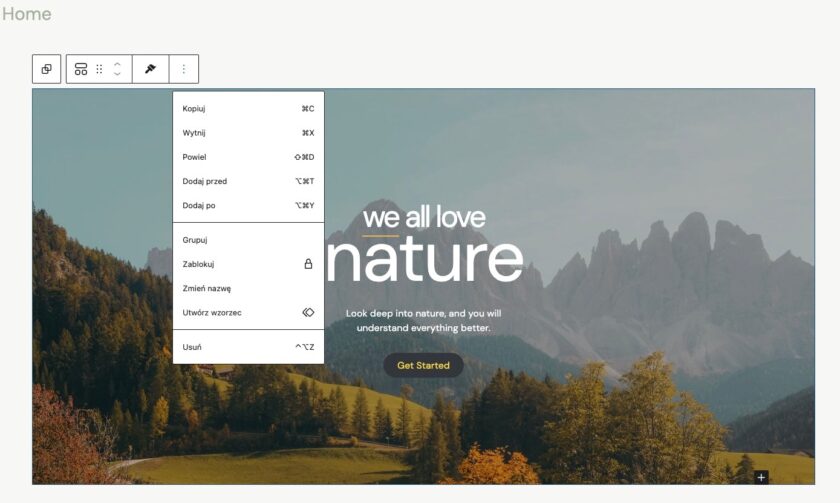Click the lock icon beside Zablokuj
The image size is (840, 503).
click(x=308, y=264)
